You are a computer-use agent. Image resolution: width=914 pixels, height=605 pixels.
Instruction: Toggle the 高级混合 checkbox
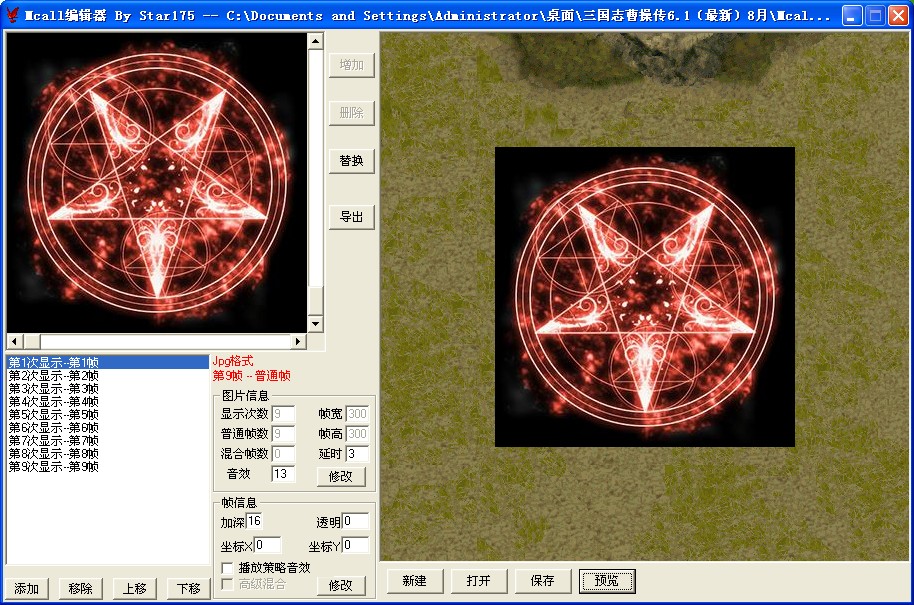pyautogui.click(x=228, y=584)
